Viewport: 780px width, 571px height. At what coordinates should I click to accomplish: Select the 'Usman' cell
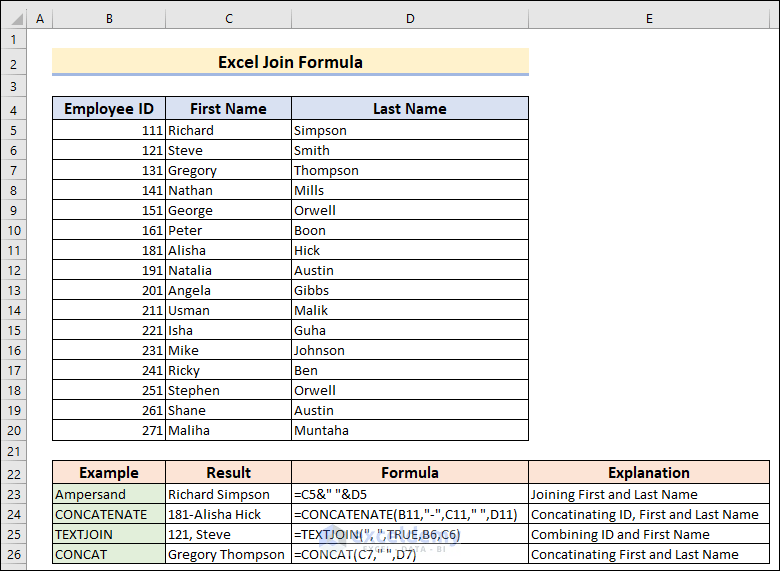pyautogui.click(x=228, y=310)
